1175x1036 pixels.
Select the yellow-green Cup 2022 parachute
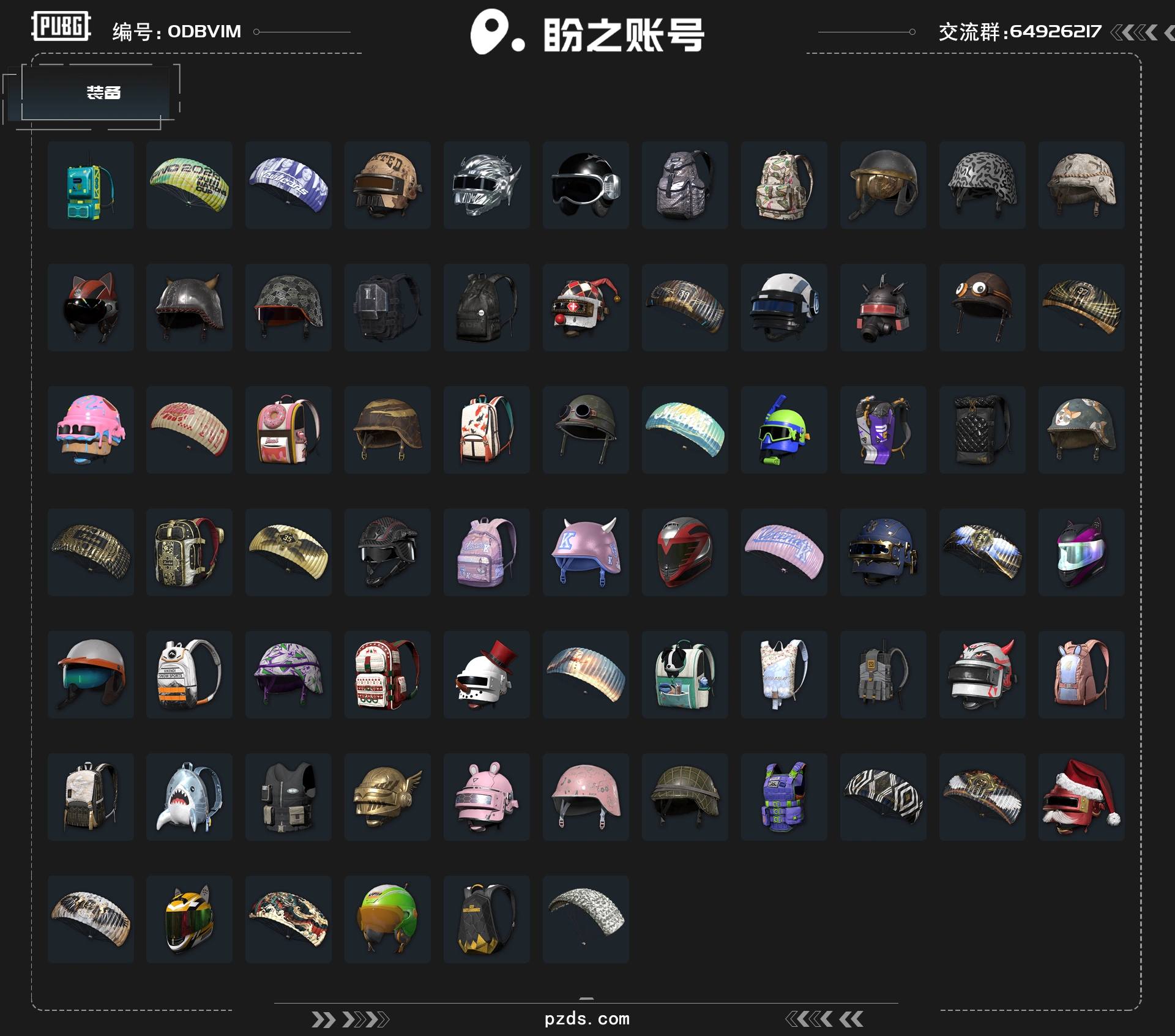tap(190, 185)
